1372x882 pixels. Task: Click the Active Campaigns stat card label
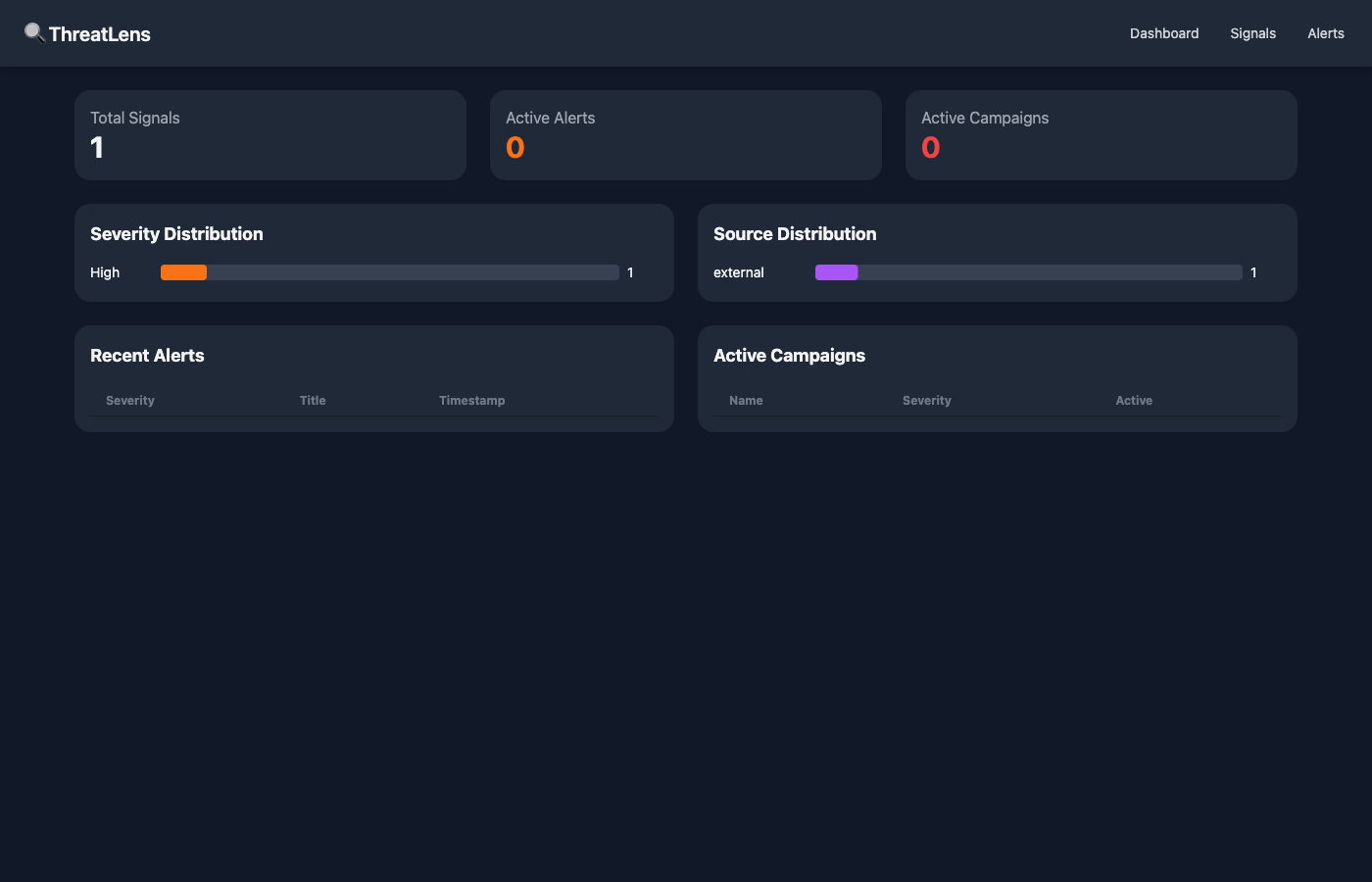pos(985,118)
